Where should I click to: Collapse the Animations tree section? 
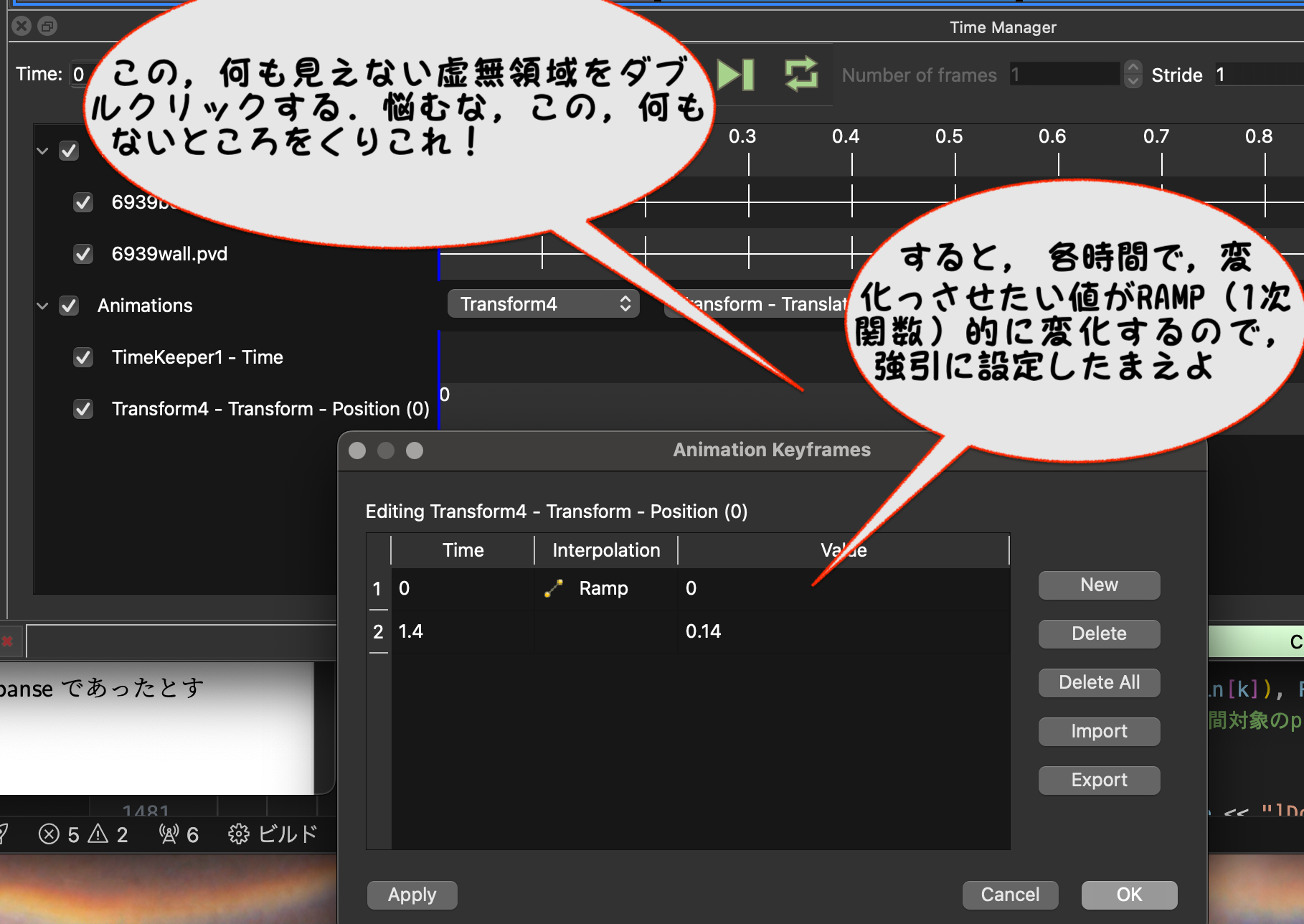[x=43, y=306]
